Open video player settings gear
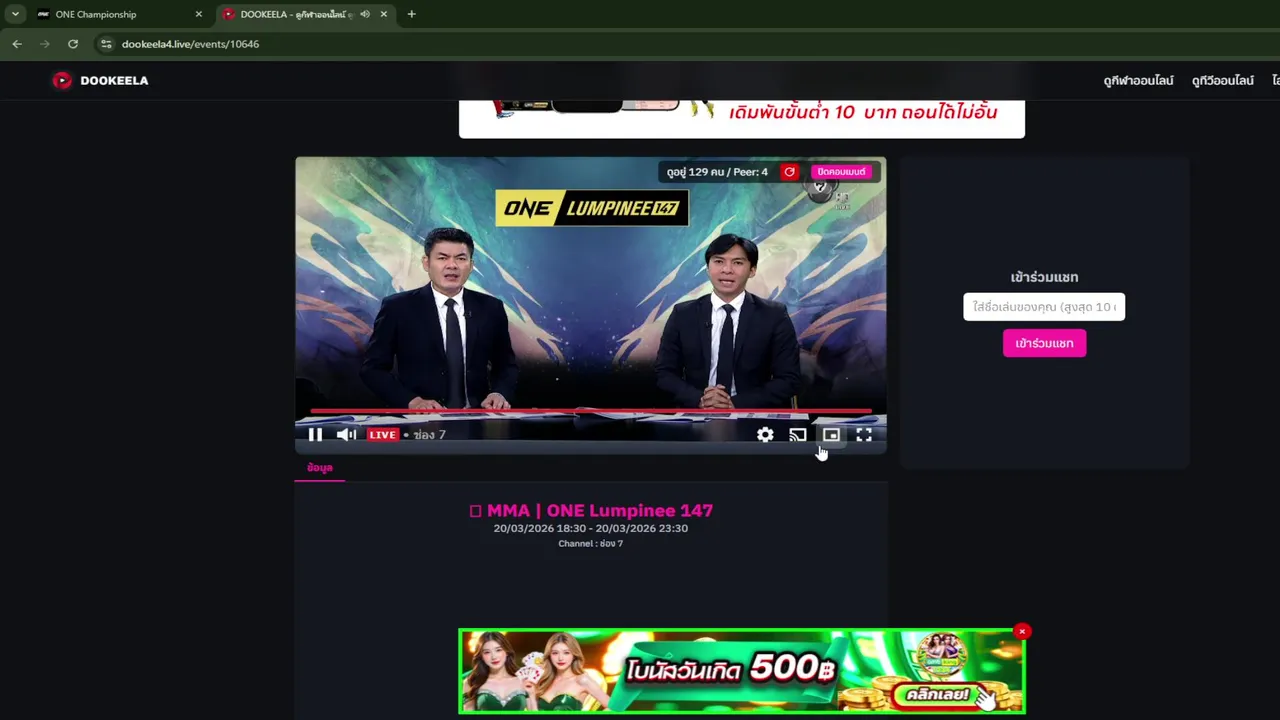The width and height of the screenshot is (1280, 720). coord(765,435)
